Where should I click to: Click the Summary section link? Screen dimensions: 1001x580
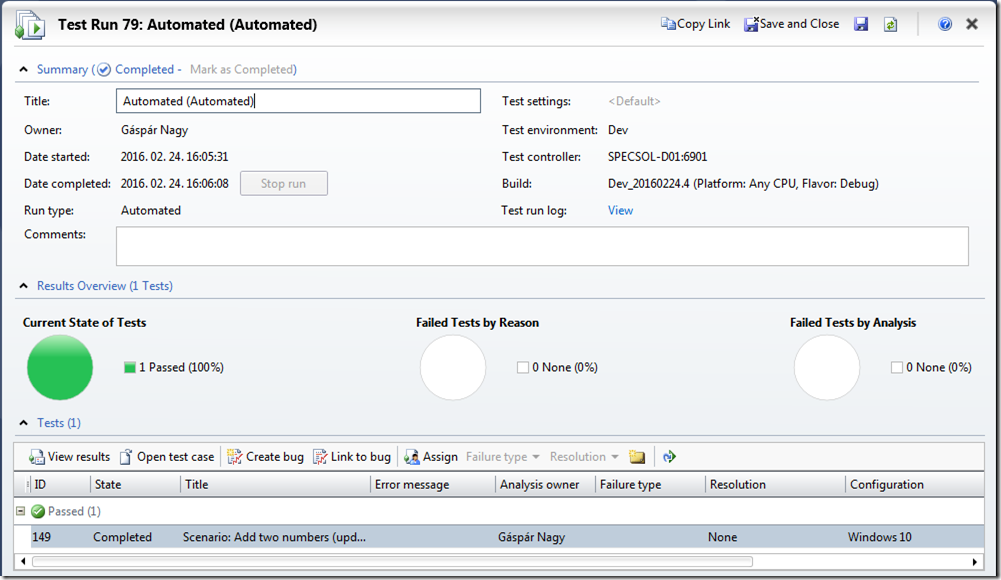click(x=62, y=70)
